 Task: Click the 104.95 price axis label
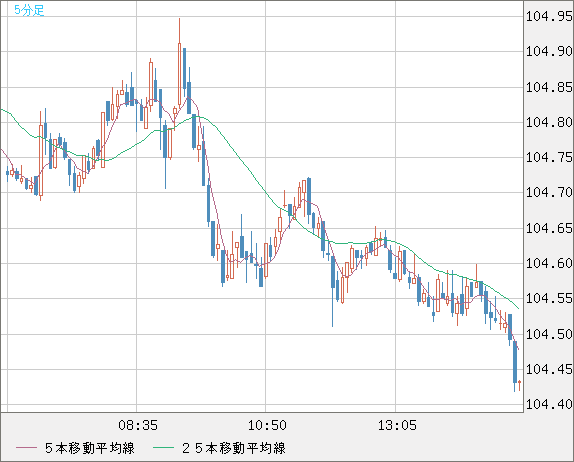point(549,16)
